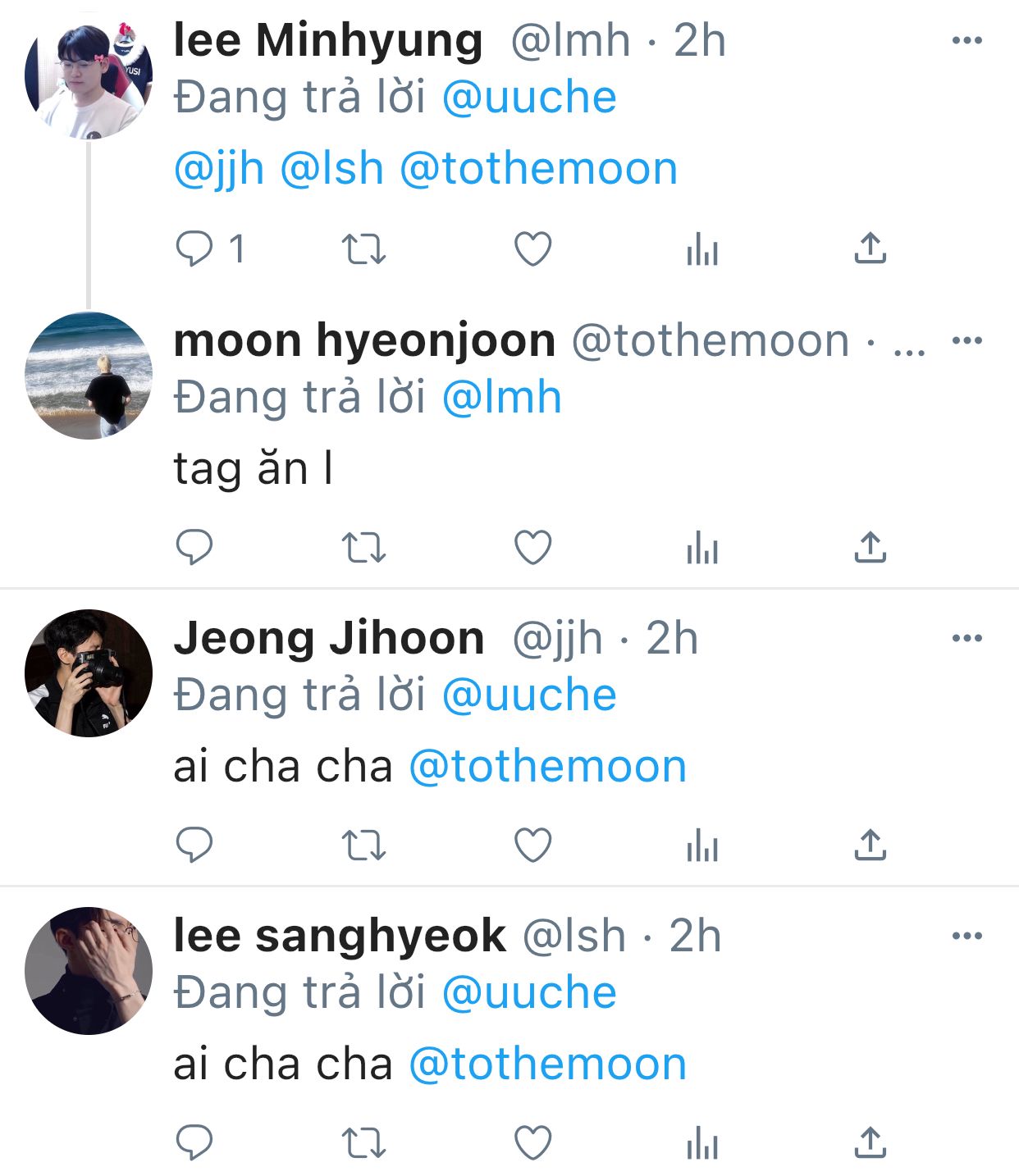Open more options on lee Minhyung's tweet
This screenshot has height=1176, width=1019.
(x=966, y=40)
